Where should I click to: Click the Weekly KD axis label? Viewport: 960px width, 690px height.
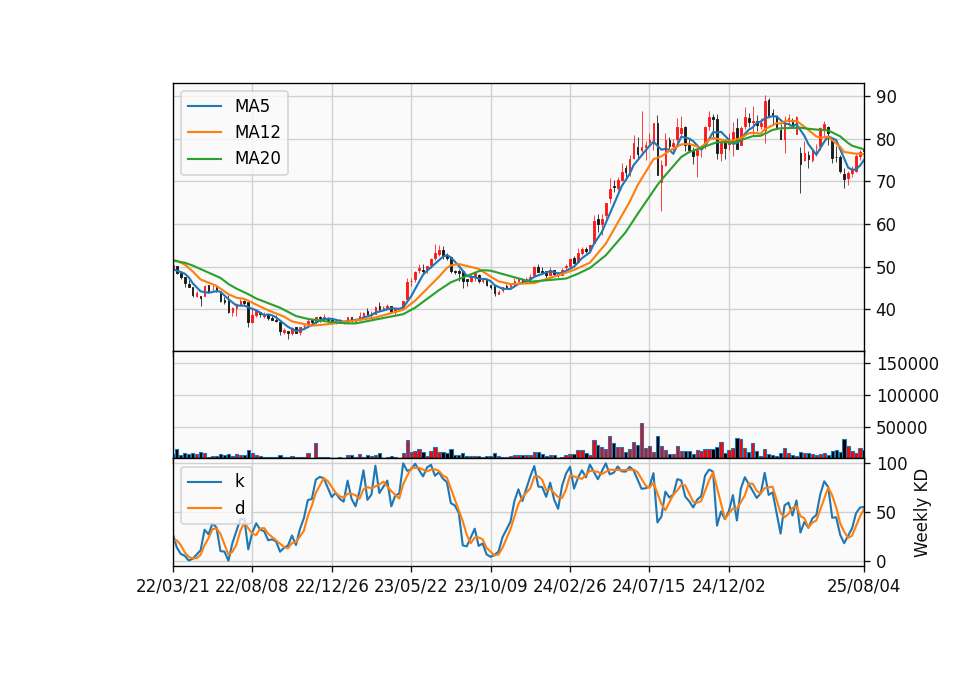pos(920,513)
